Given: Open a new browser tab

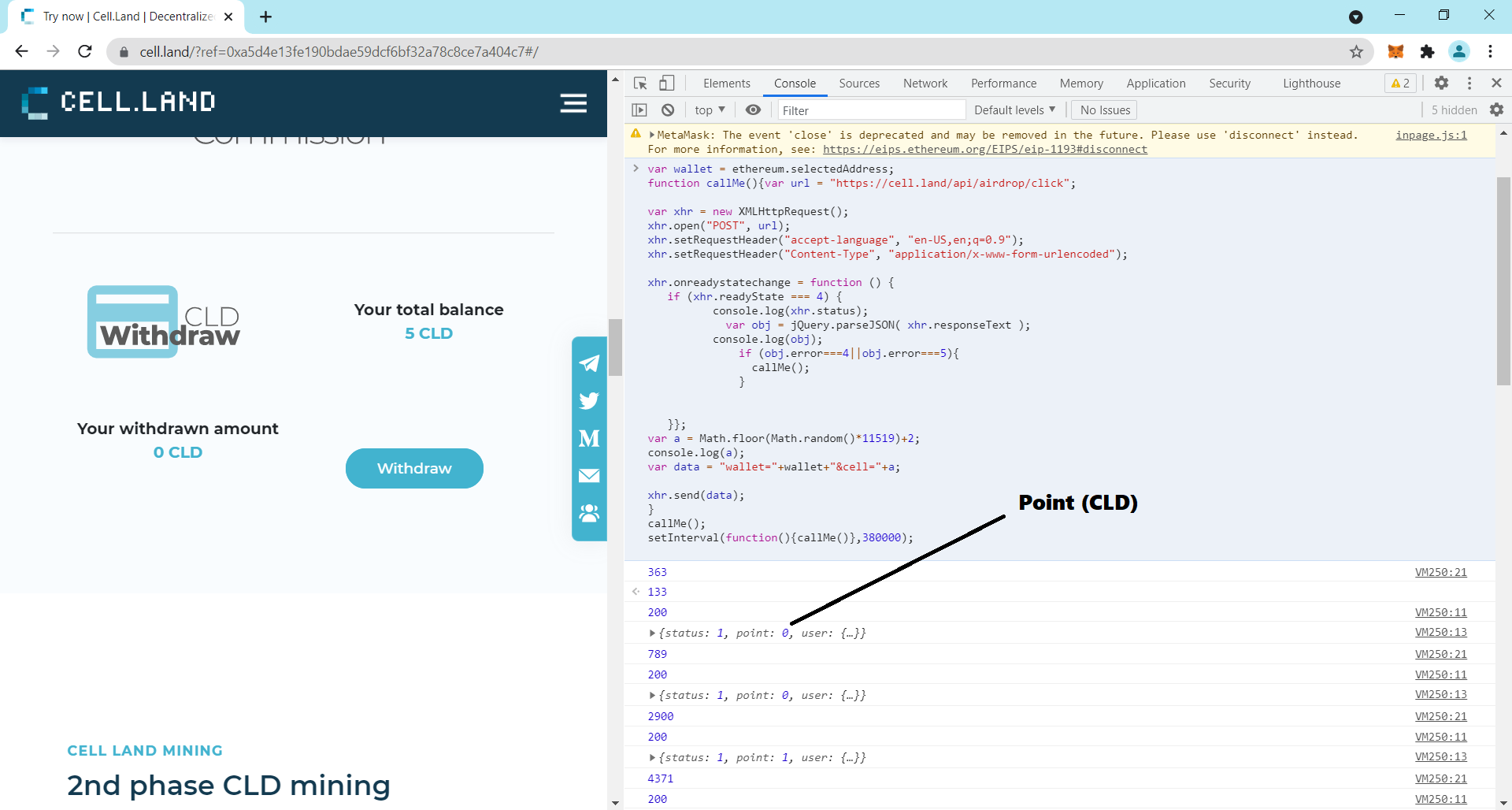Looking at the screenshot, I should 265,17.
